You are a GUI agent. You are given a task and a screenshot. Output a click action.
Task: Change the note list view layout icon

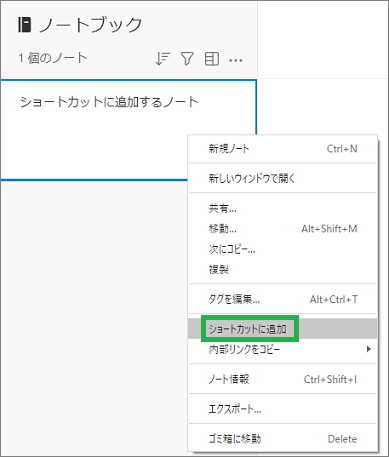(x=211, y=59)
